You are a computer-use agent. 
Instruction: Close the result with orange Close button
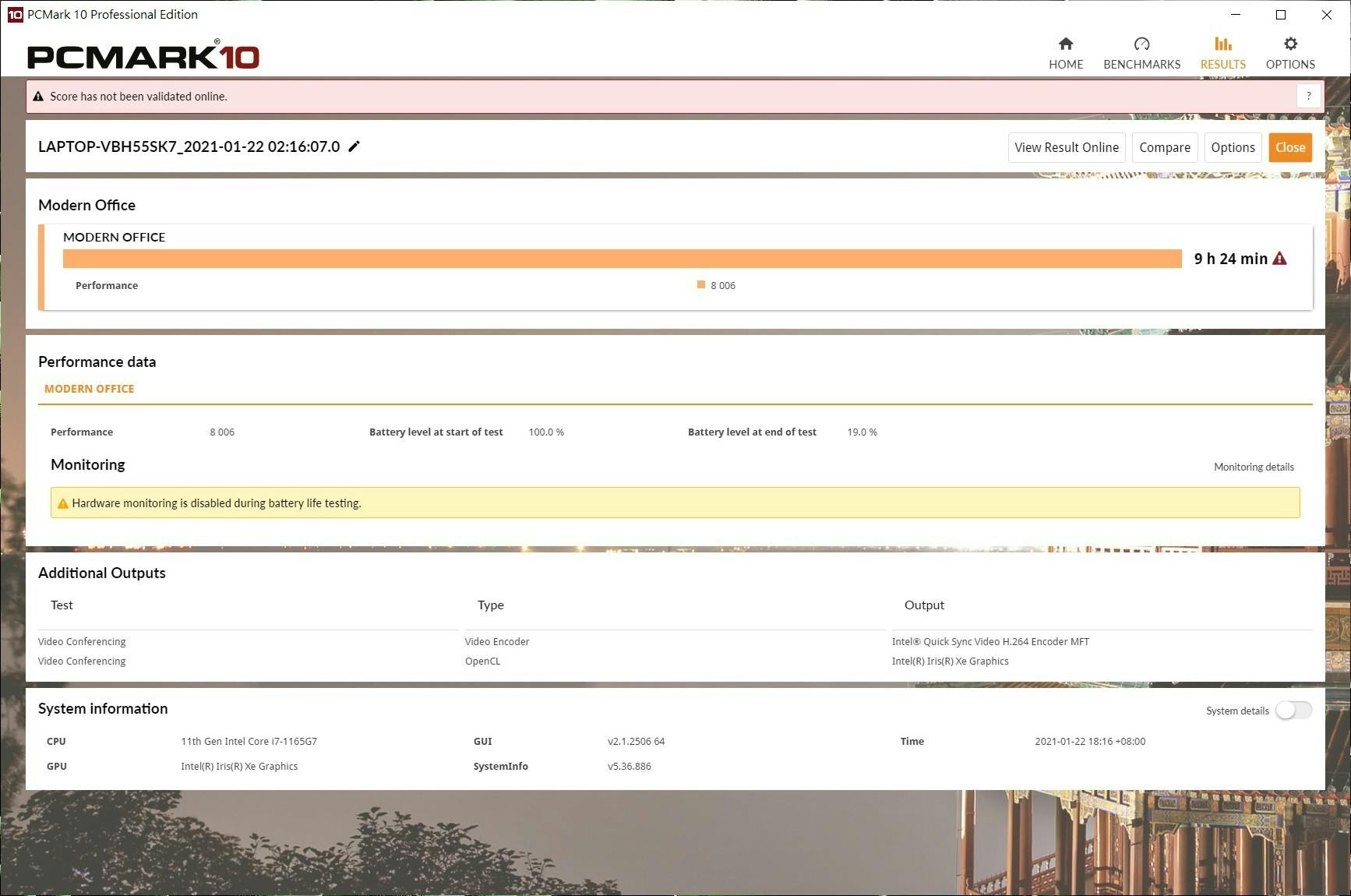tap(1290, 147)
